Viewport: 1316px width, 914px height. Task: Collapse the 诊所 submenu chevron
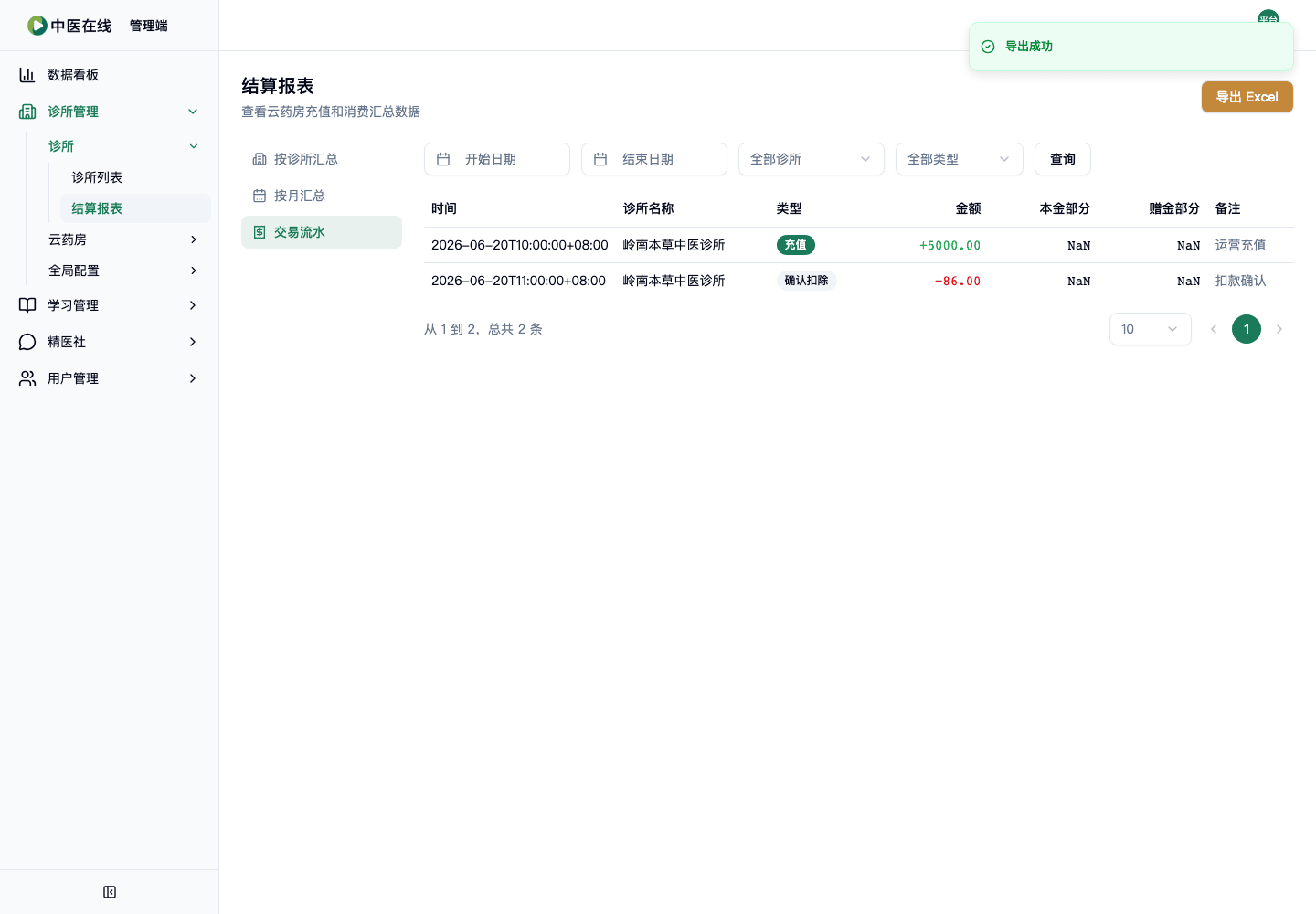tap(193, 146)
